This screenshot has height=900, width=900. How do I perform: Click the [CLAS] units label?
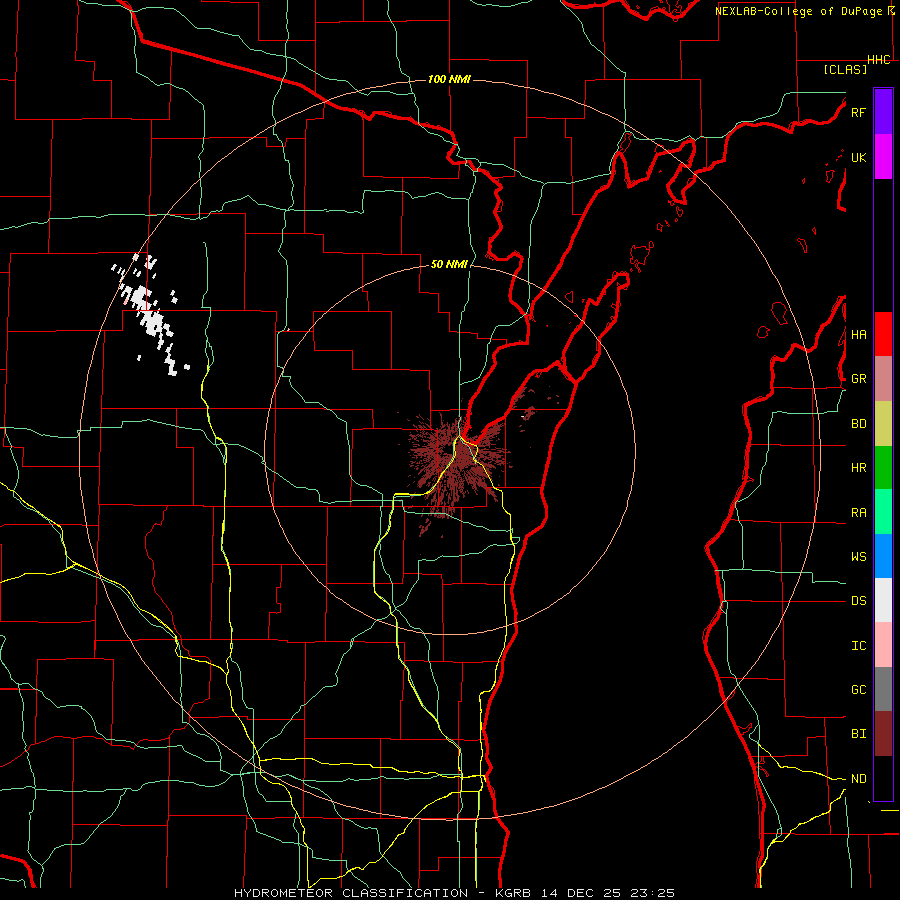coord(845,69)
